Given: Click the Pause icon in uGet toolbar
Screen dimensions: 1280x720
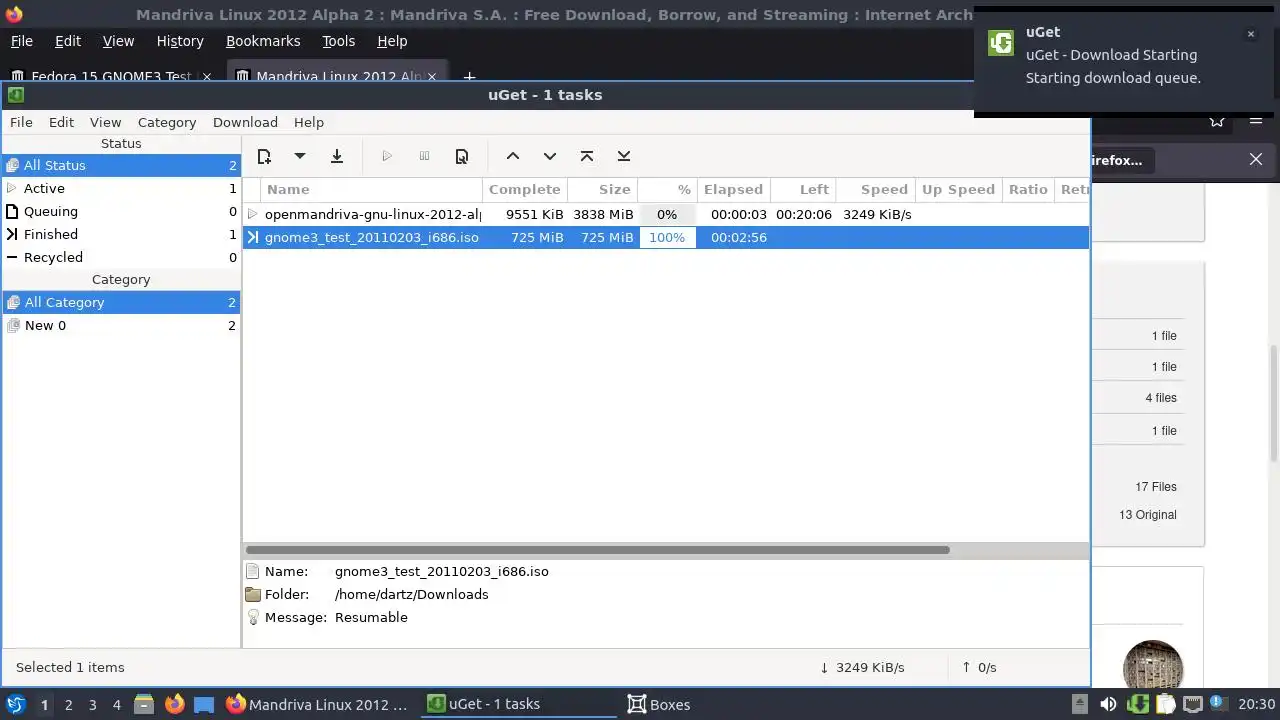Looking at the screenshot, I should point(424,156).
